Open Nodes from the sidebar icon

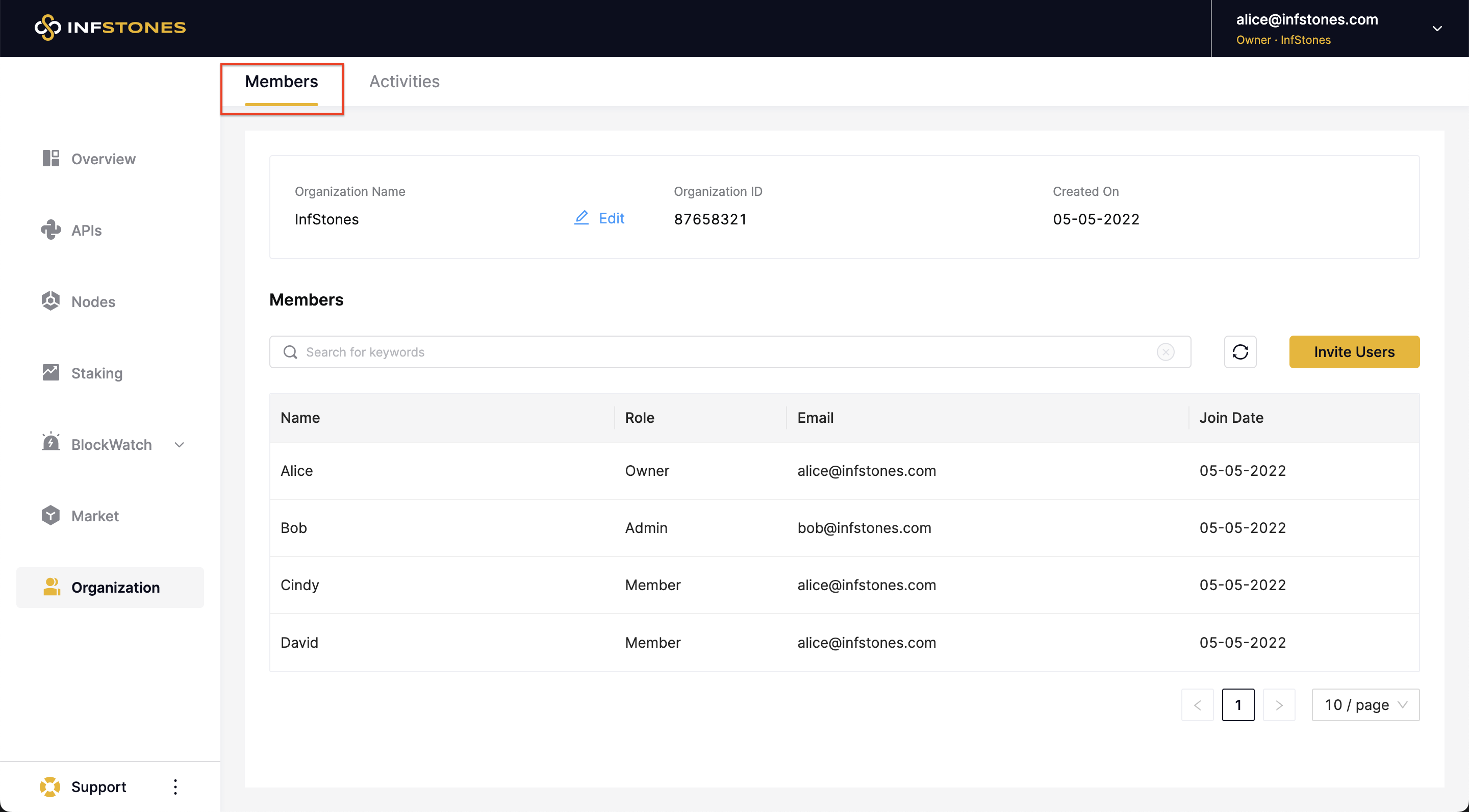(x=51, y=301)
